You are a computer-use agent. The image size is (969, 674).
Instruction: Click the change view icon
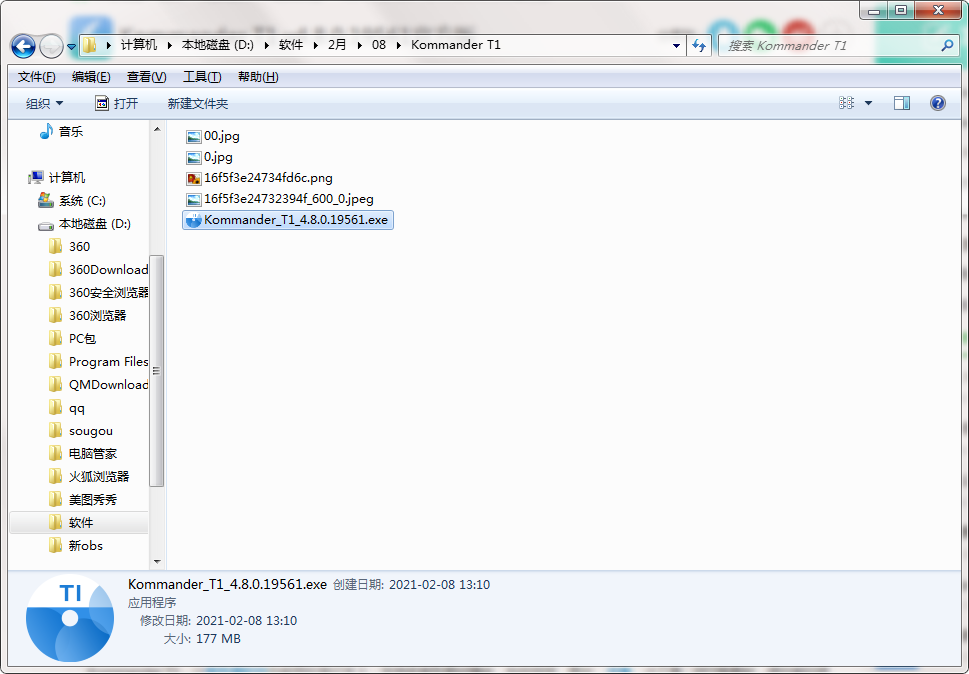(x=846, y=103)
